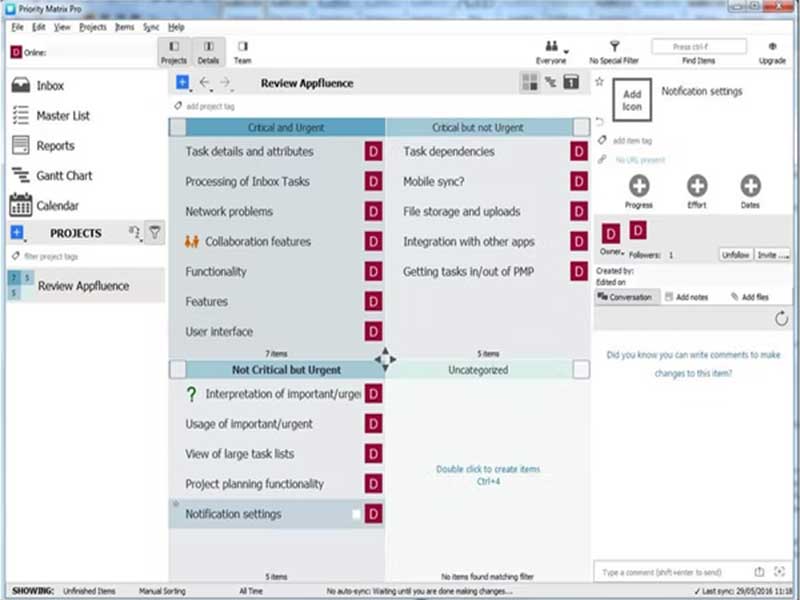800x600 pixels.
Task: Check off the Notification settings item
Action: pyautogui.click(x=357, y=514)
